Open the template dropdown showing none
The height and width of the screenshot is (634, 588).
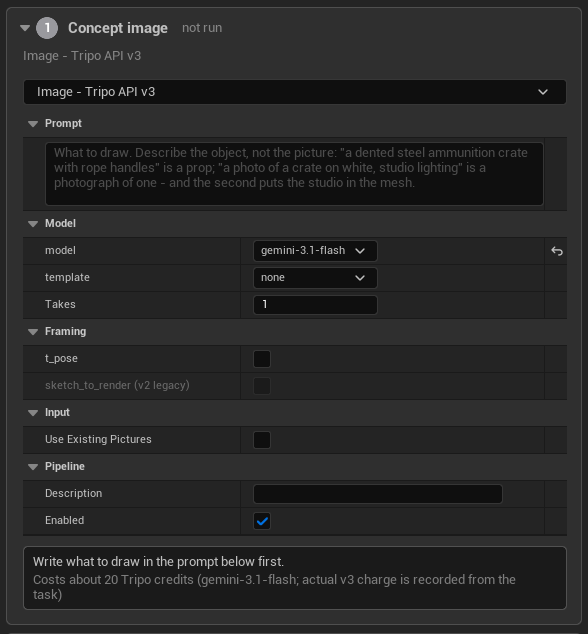tap(315, 278)
